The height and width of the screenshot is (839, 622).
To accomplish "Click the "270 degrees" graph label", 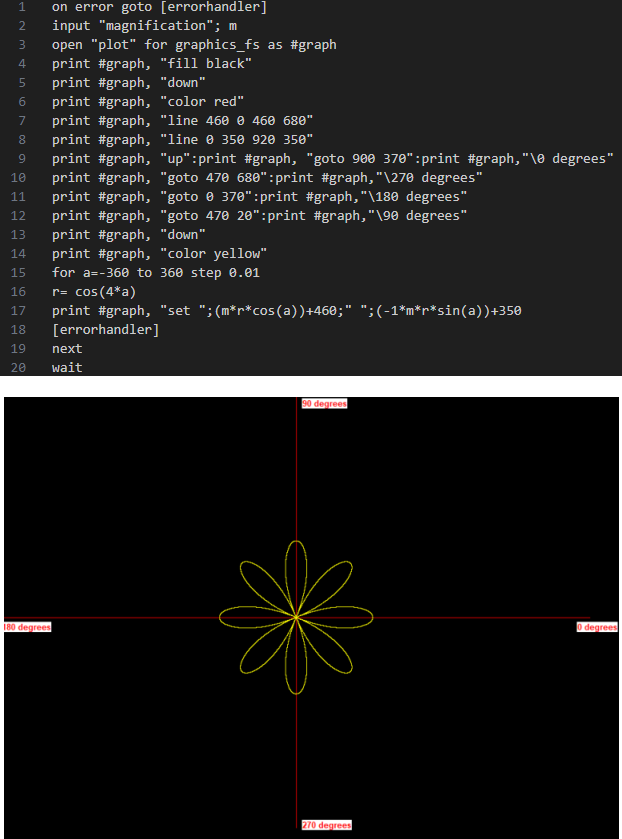I will coord(326,825).
